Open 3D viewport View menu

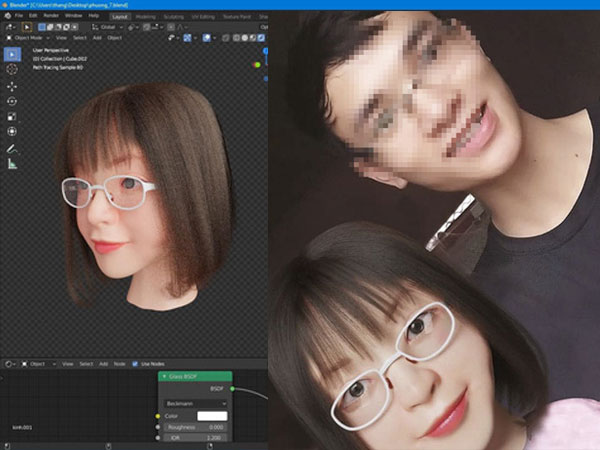[61, 38]
